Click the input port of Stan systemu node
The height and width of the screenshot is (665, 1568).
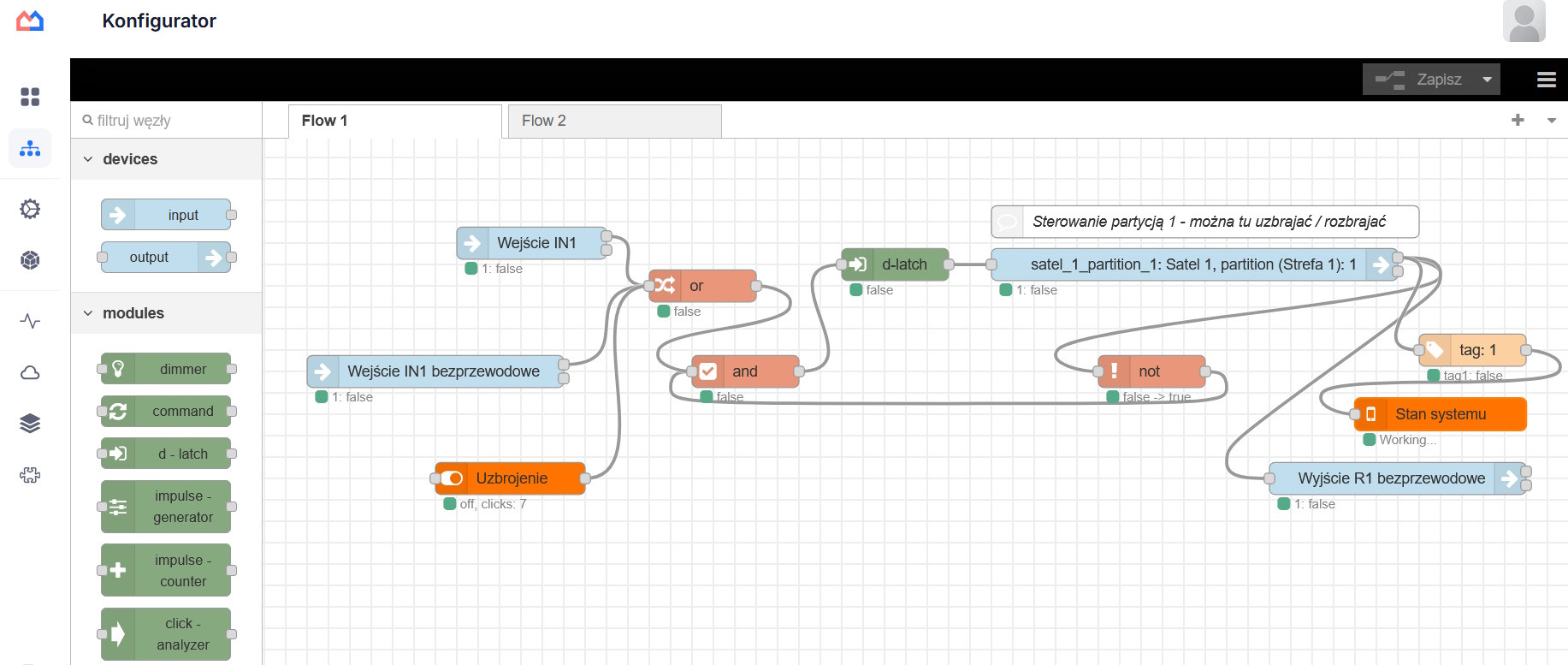tap(1355, 414)
